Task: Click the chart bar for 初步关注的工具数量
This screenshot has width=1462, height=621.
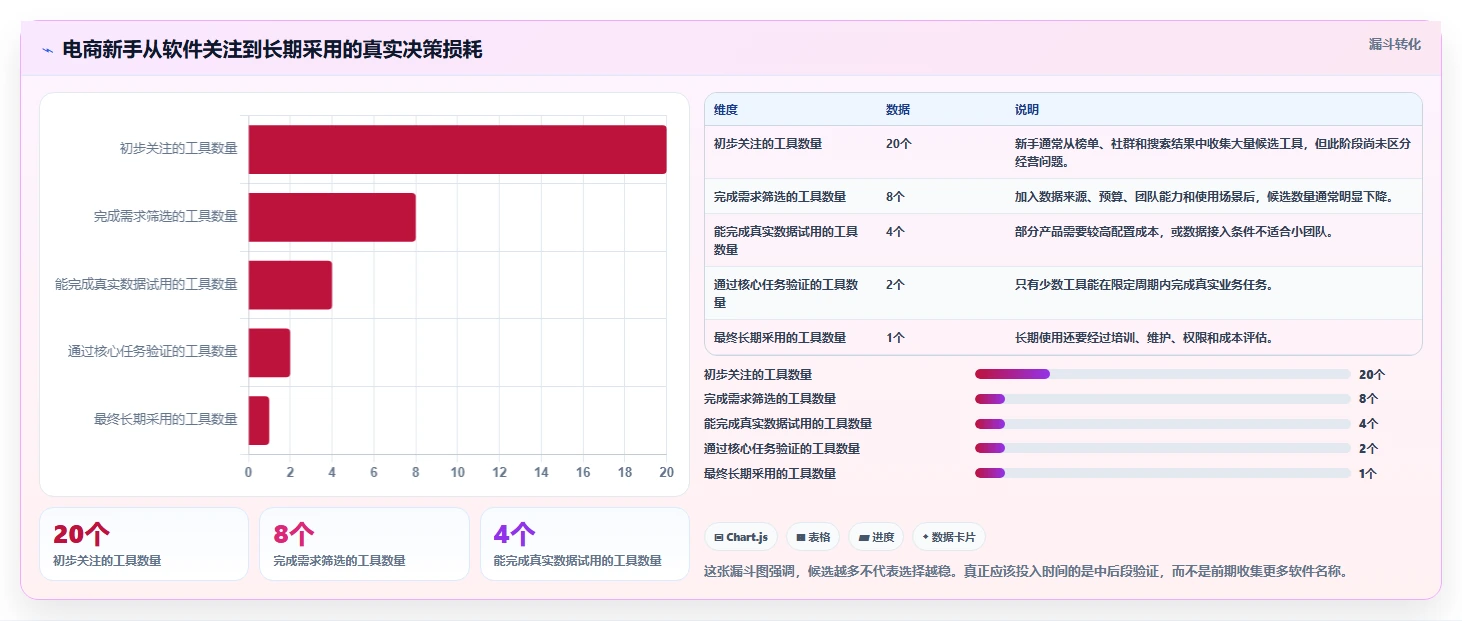Action: 457,149
